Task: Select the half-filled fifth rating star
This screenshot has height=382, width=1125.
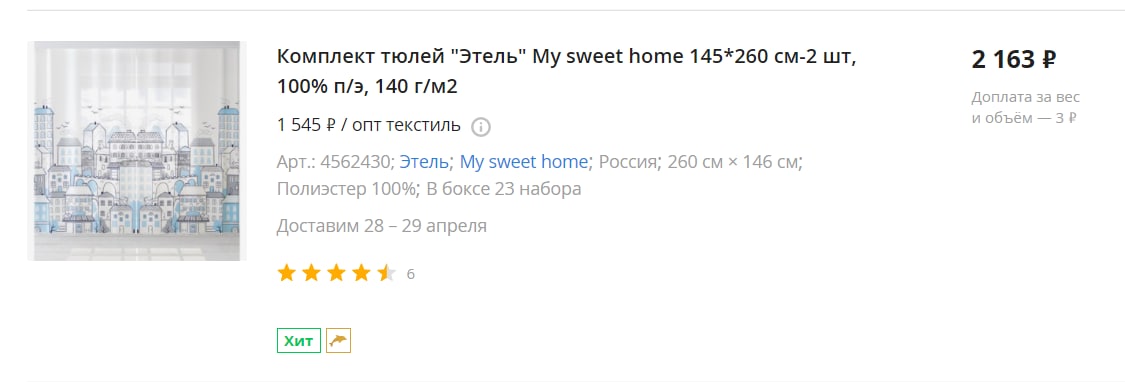Action: pyautogui.click(x=386, y=273)
